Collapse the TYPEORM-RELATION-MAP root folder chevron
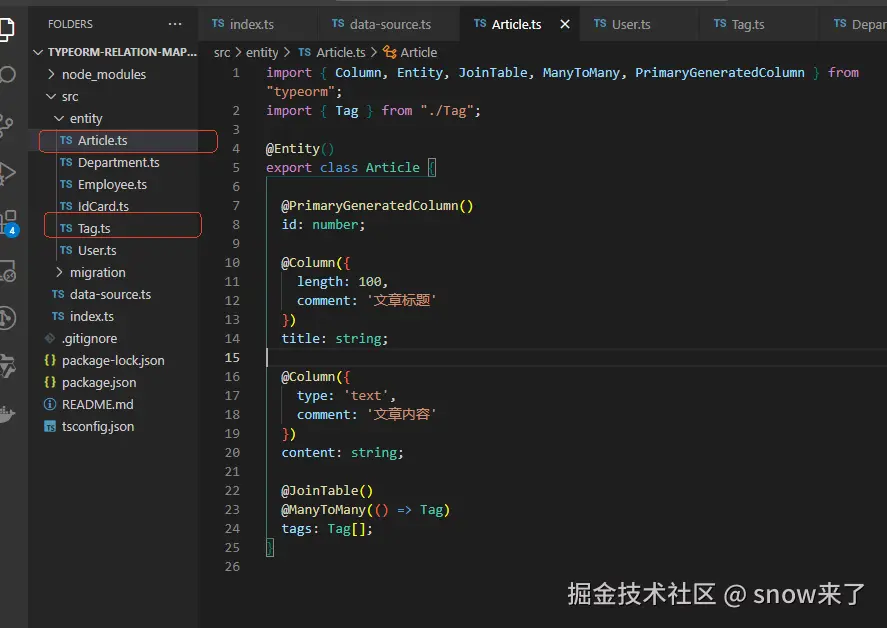 point(38,52)
